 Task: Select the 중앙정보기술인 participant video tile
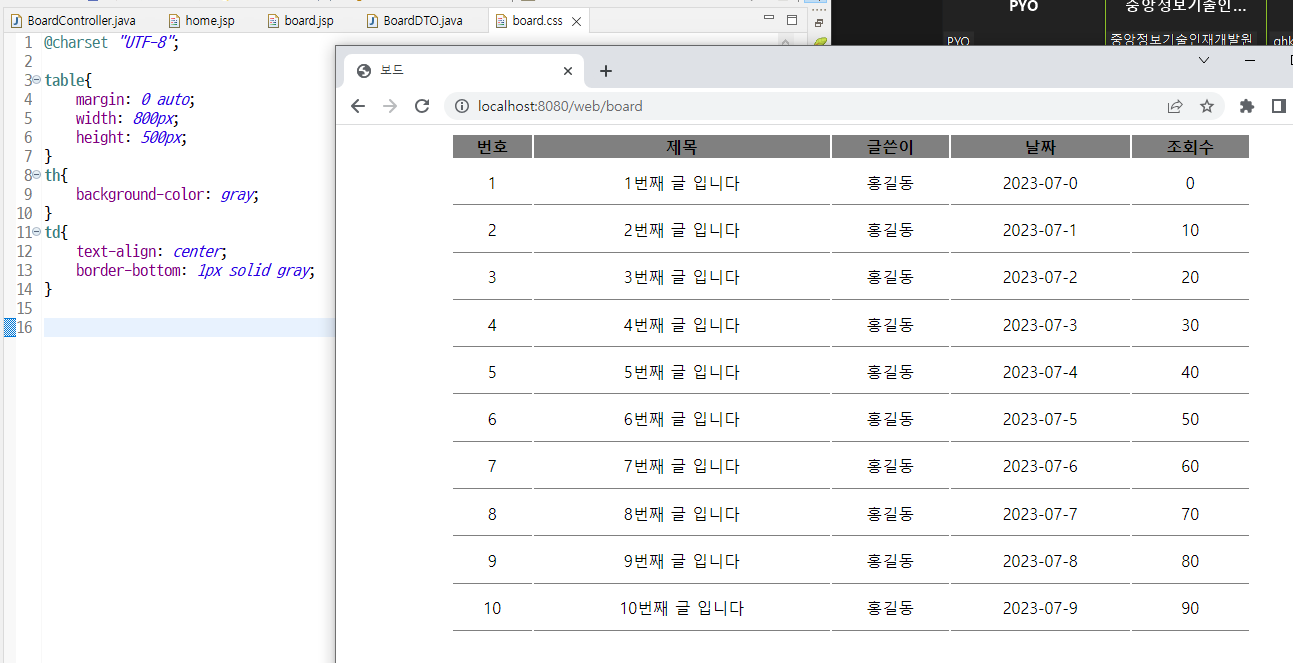tap(1185, 23)
